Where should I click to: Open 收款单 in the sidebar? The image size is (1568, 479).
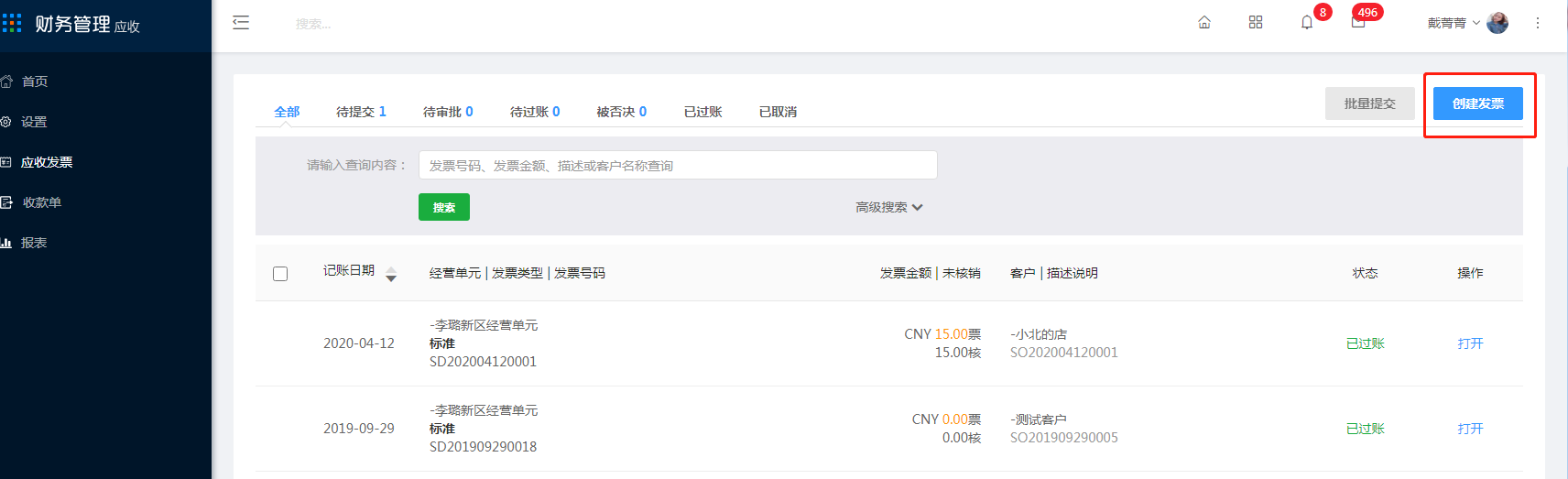(42, 202)
